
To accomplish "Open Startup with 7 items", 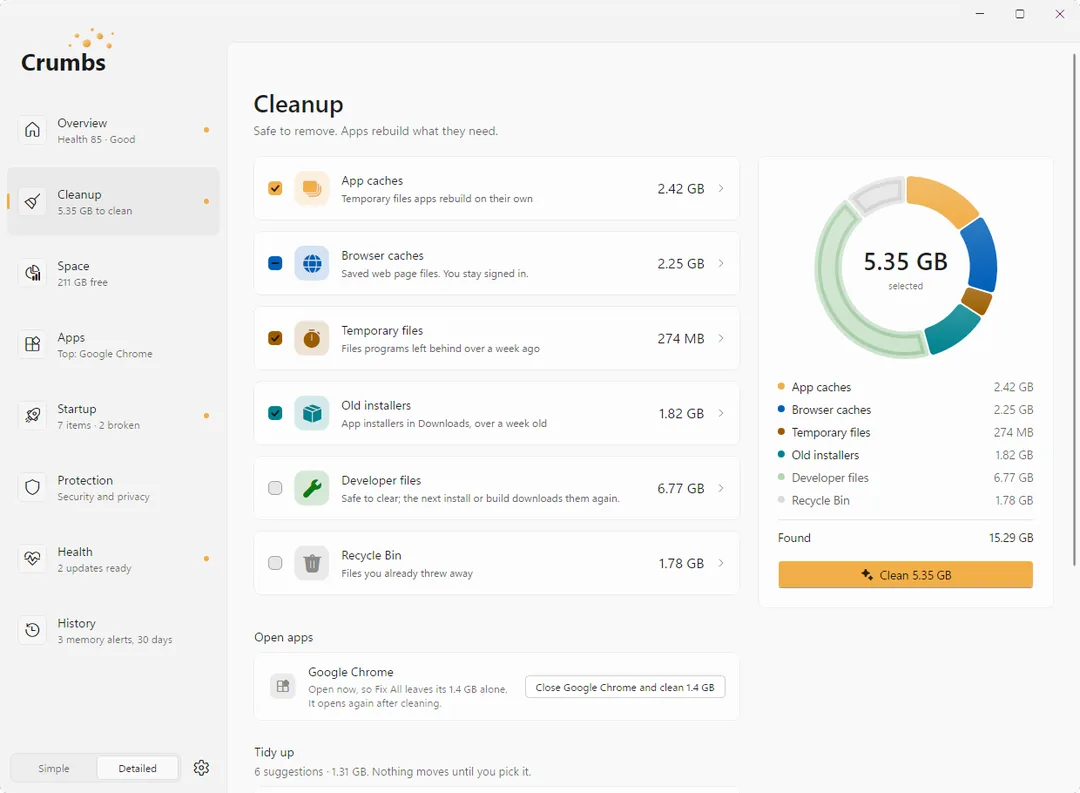I will tap(114, 416).
